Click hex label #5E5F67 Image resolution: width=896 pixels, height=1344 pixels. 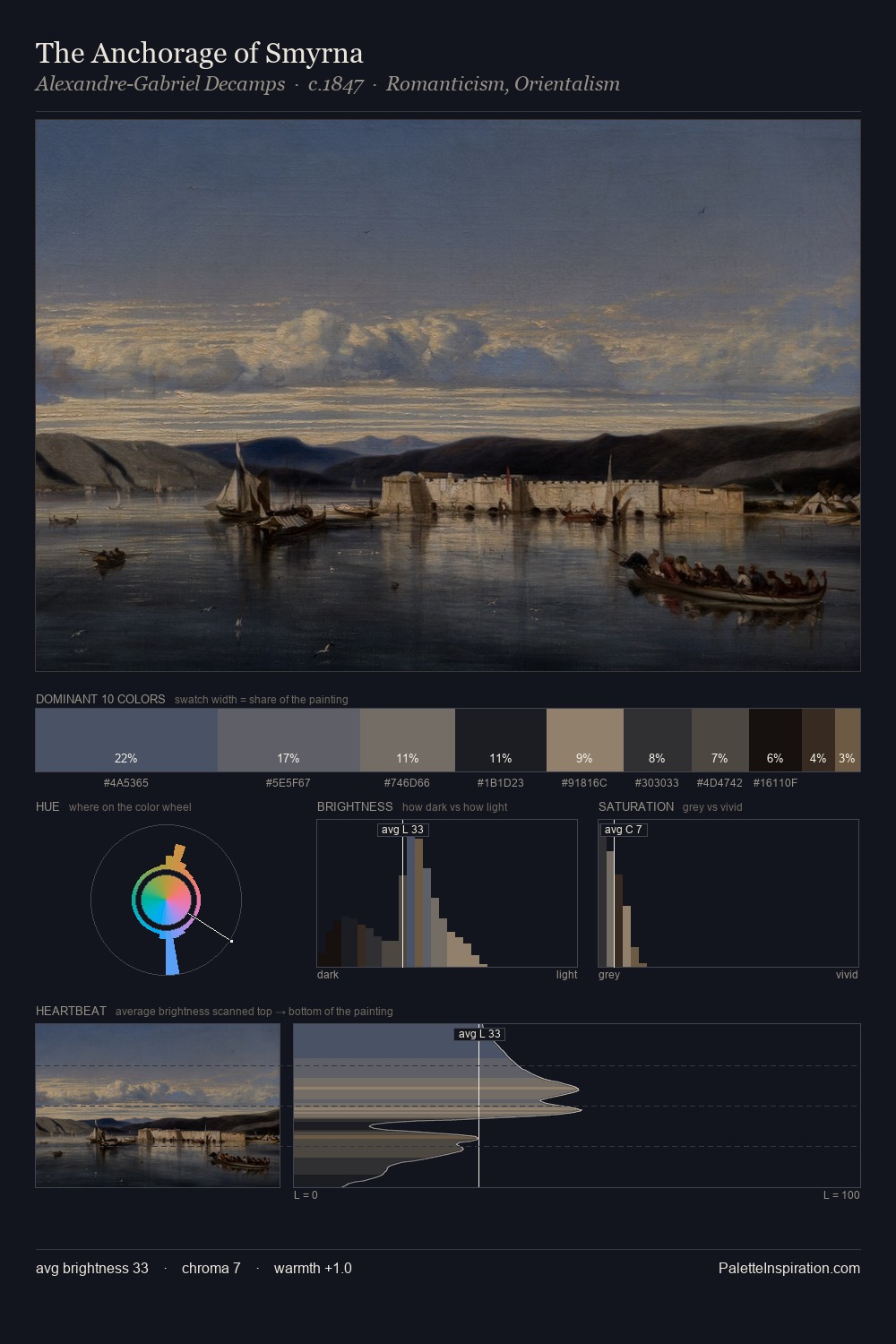click(289, 783)
